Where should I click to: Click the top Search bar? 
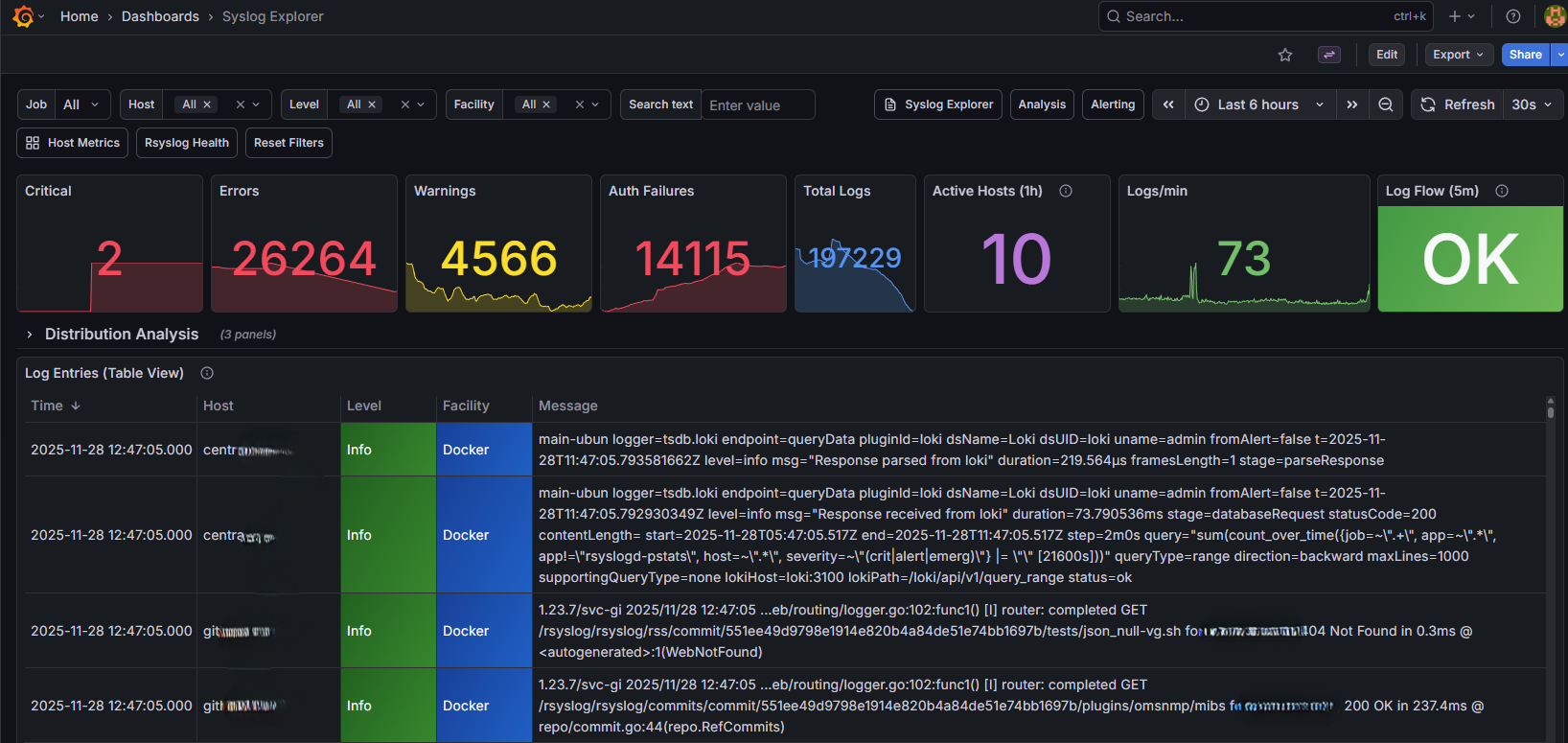tap(1267, 16)
